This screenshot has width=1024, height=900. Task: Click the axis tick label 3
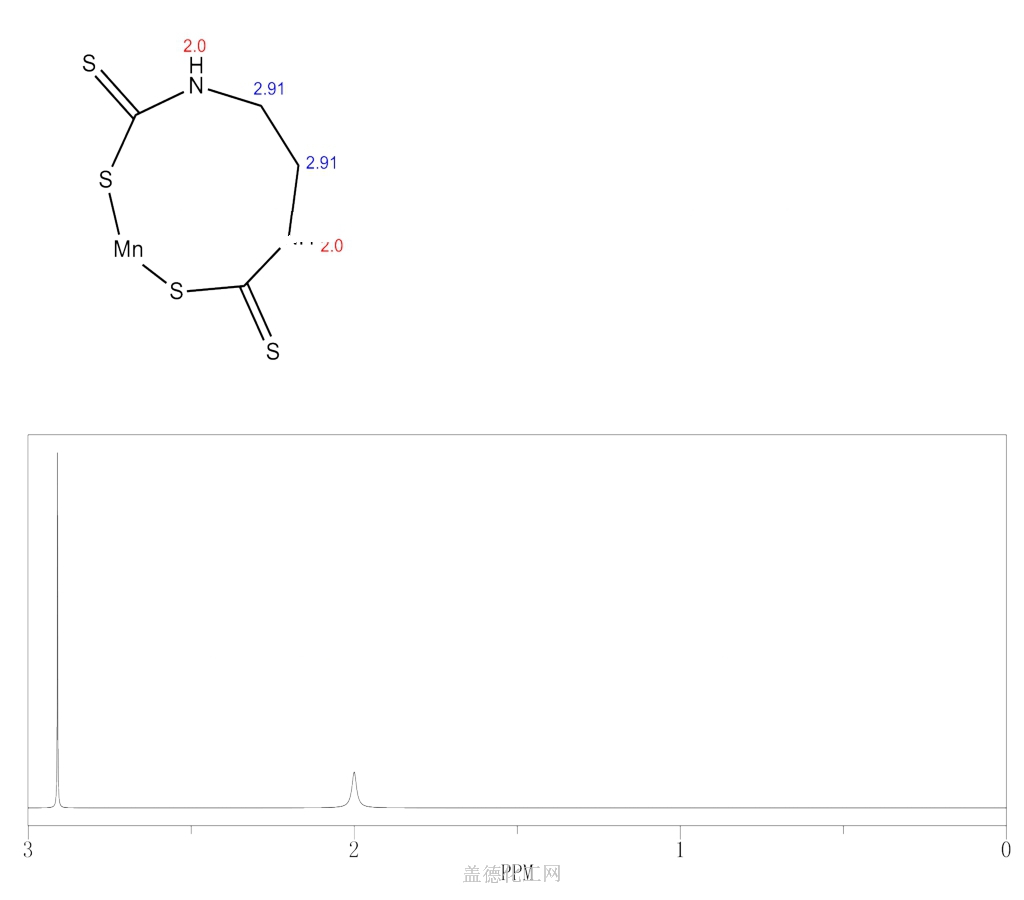27,850
